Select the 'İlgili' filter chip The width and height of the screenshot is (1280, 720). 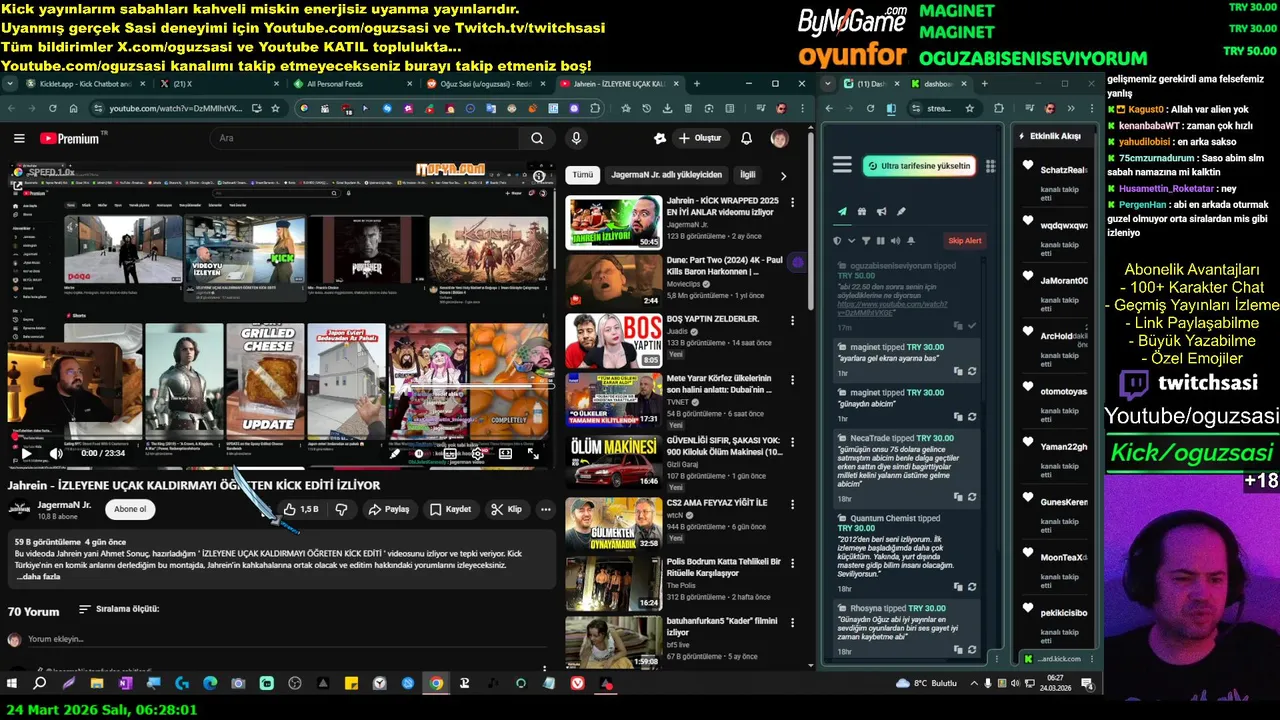pos(748,175)
